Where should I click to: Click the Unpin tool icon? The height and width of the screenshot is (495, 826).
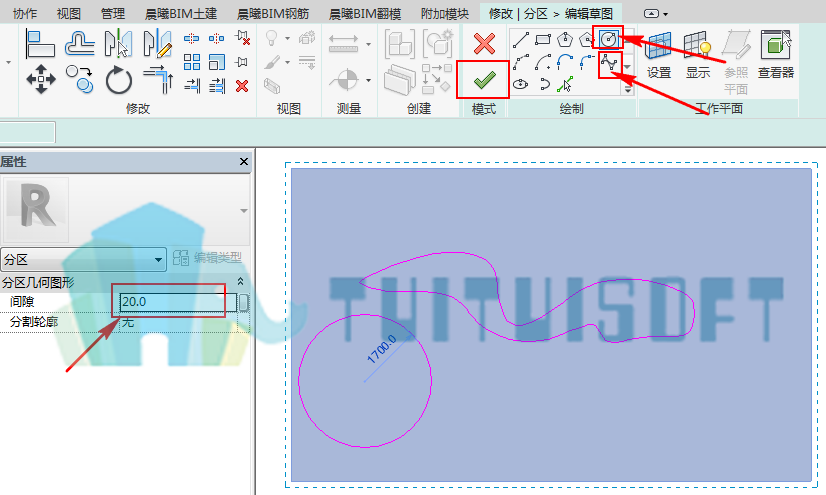tap(243, 37)
